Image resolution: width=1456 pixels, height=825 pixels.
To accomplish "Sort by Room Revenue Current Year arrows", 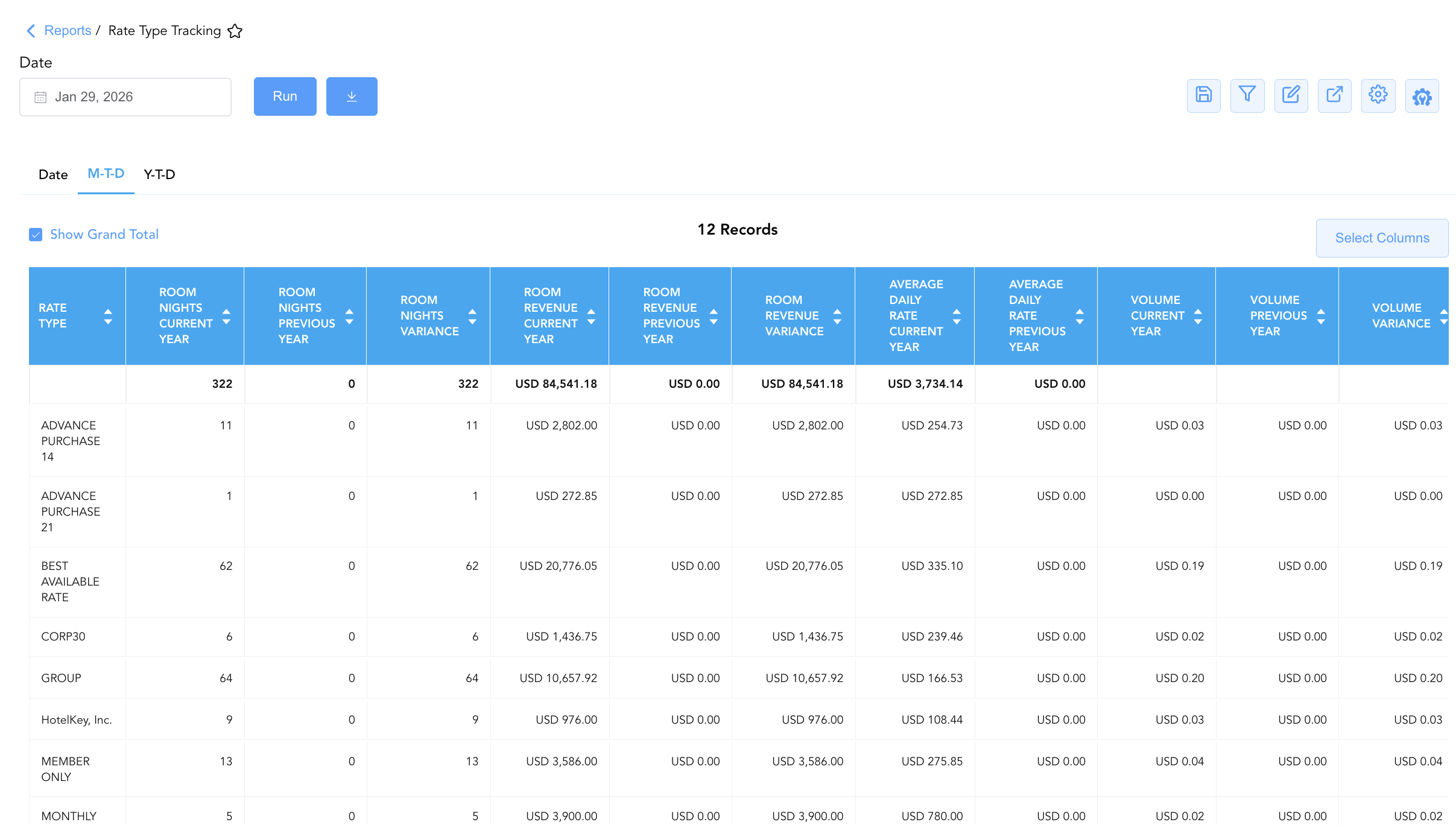I will pyautogui.click(x=591, y=316).
